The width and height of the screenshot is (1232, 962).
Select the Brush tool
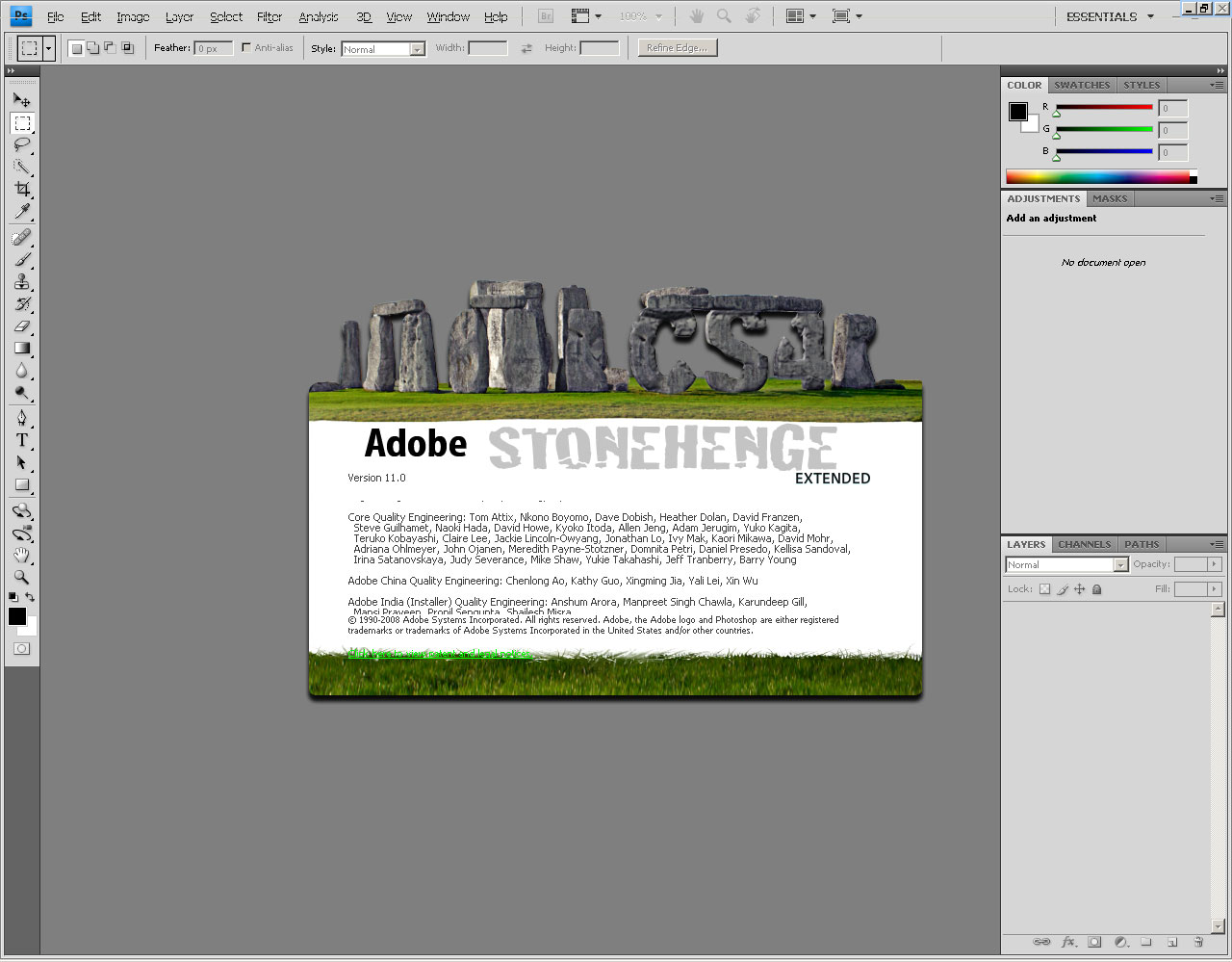coord(21,259)
